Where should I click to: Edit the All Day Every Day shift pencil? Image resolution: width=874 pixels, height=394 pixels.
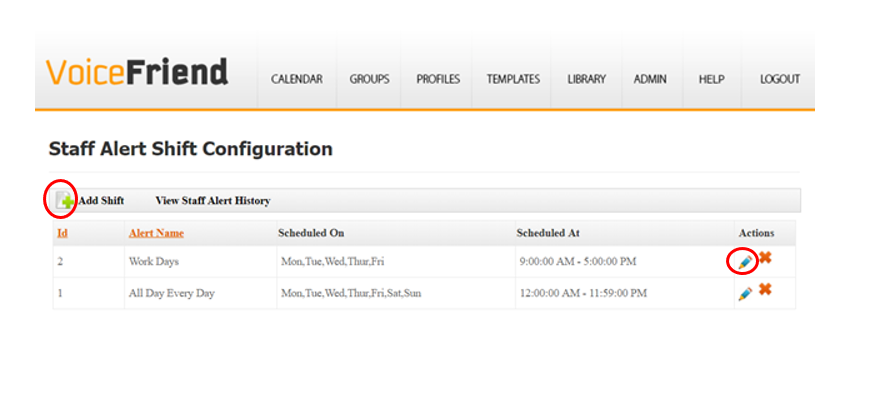[x=745, y=294]
